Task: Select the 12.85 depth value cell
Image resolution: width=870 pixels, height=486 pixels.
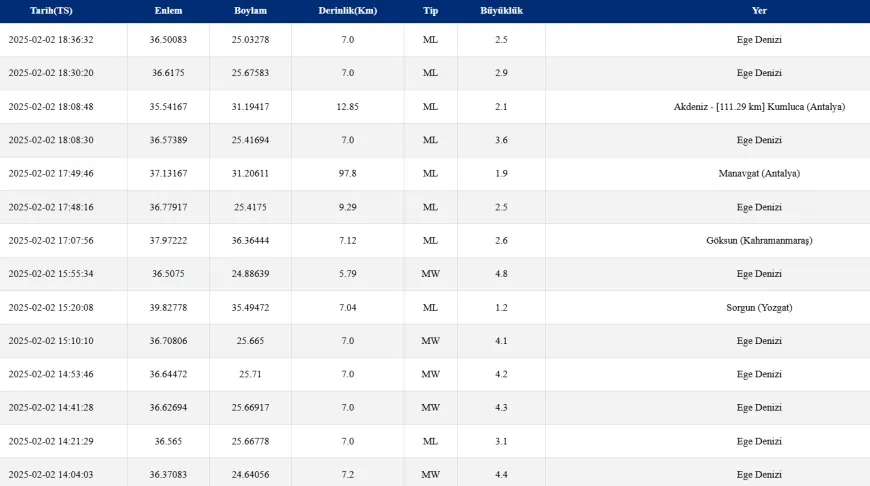Action: pyautogui.click(x=348, y=107)
